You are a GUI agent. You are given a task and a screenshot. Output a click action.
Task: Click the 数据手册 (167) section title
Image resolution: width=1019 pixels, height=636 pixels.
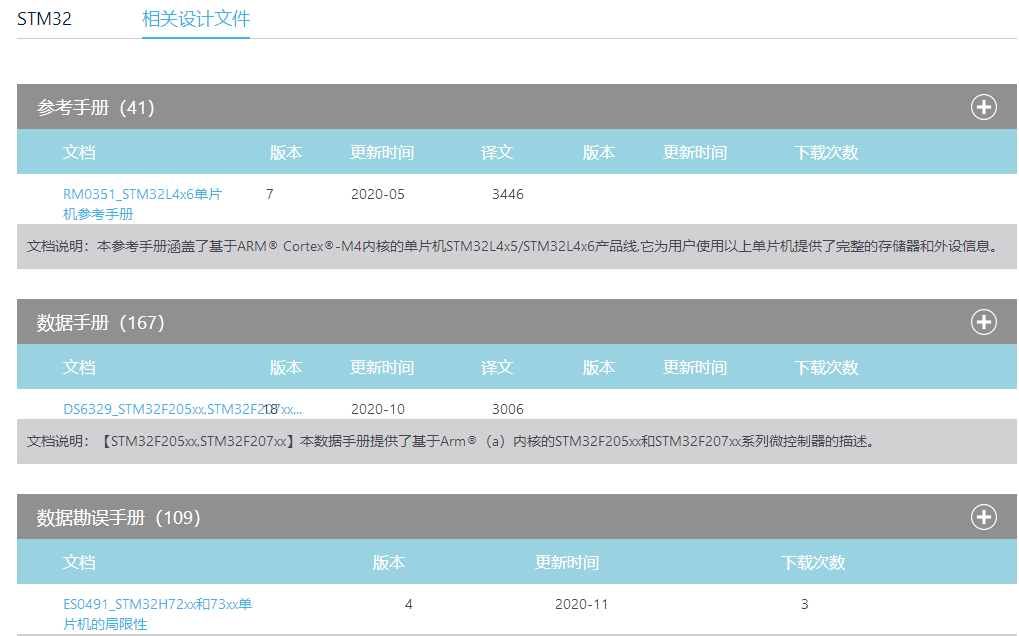[x=101, y=322]
